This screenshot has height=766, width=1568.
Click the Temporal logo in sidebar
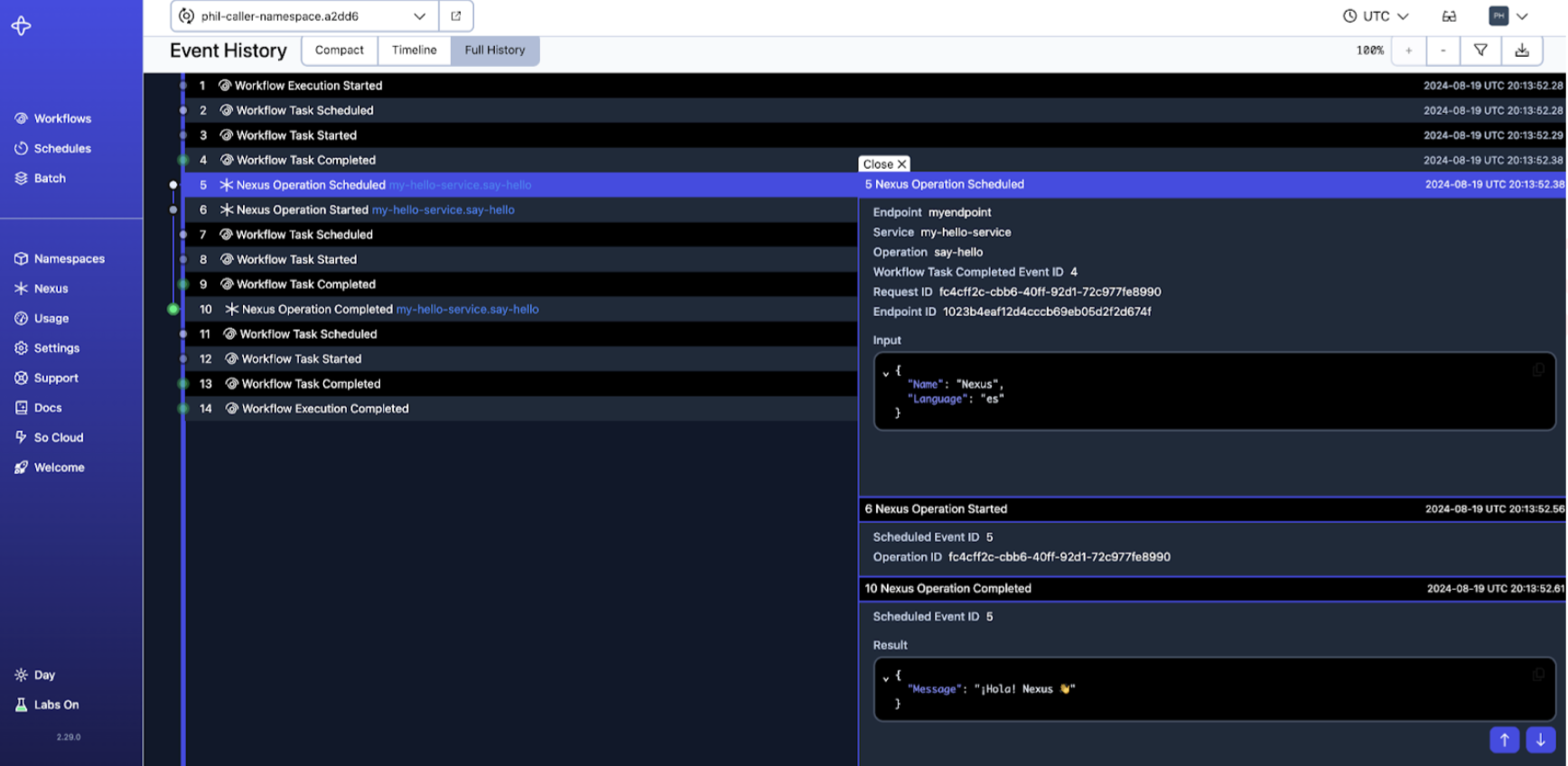coord(22,26)
